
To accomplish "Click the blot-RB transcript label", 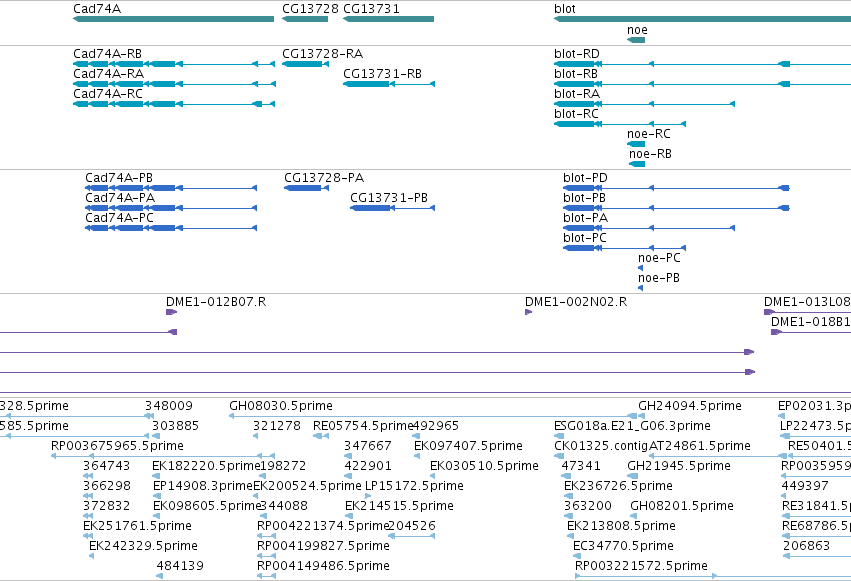I will 576,74.
